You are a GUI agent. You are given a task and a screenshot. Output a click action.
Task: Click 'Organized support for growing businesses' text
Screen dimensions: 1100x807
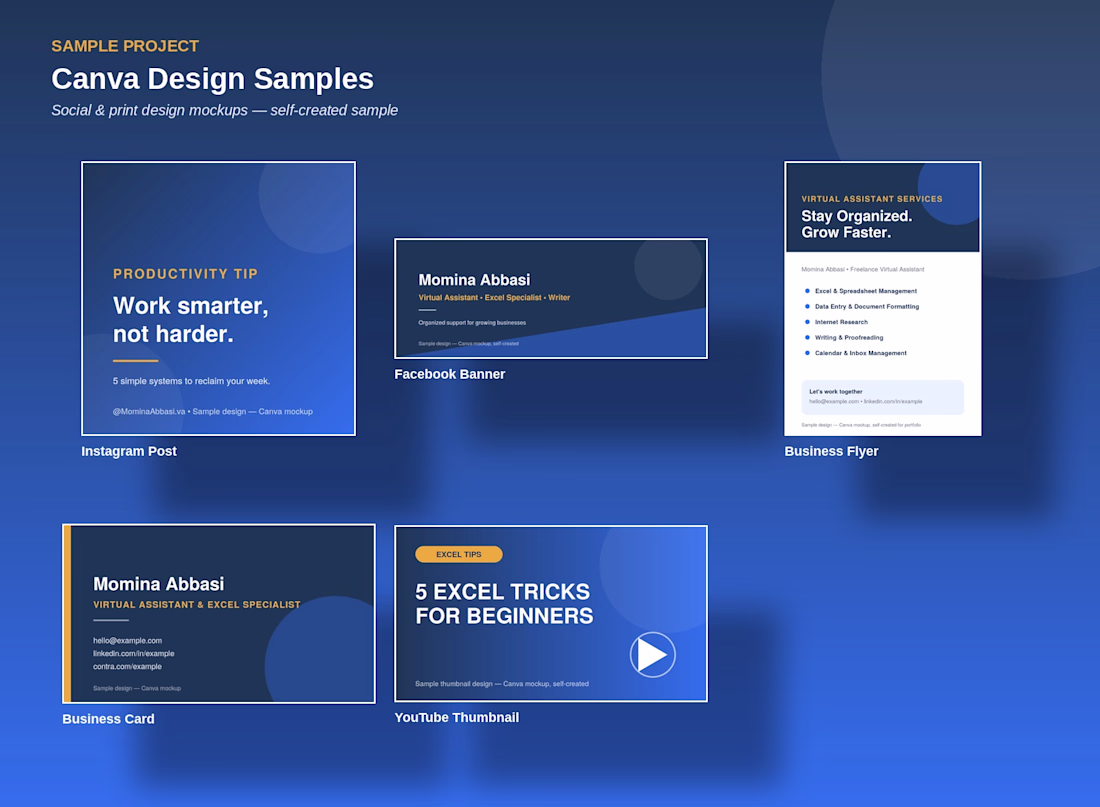tap(472, 323)
